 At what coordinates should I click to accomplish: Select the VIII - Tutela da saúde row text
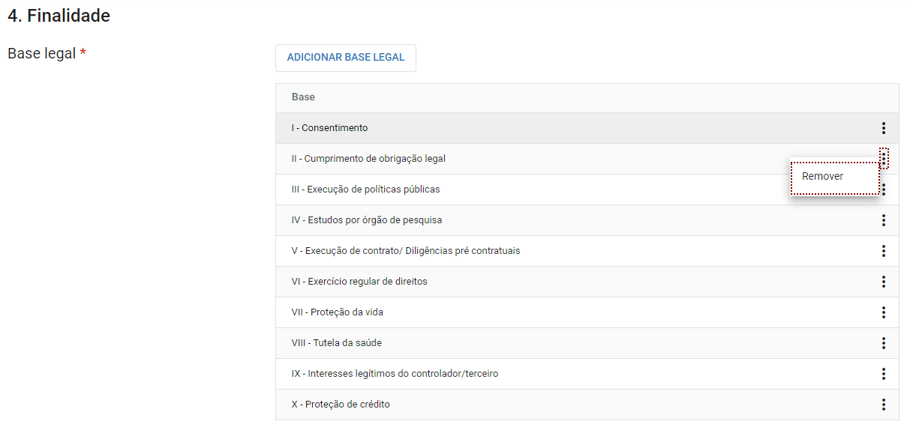[337, 343]
